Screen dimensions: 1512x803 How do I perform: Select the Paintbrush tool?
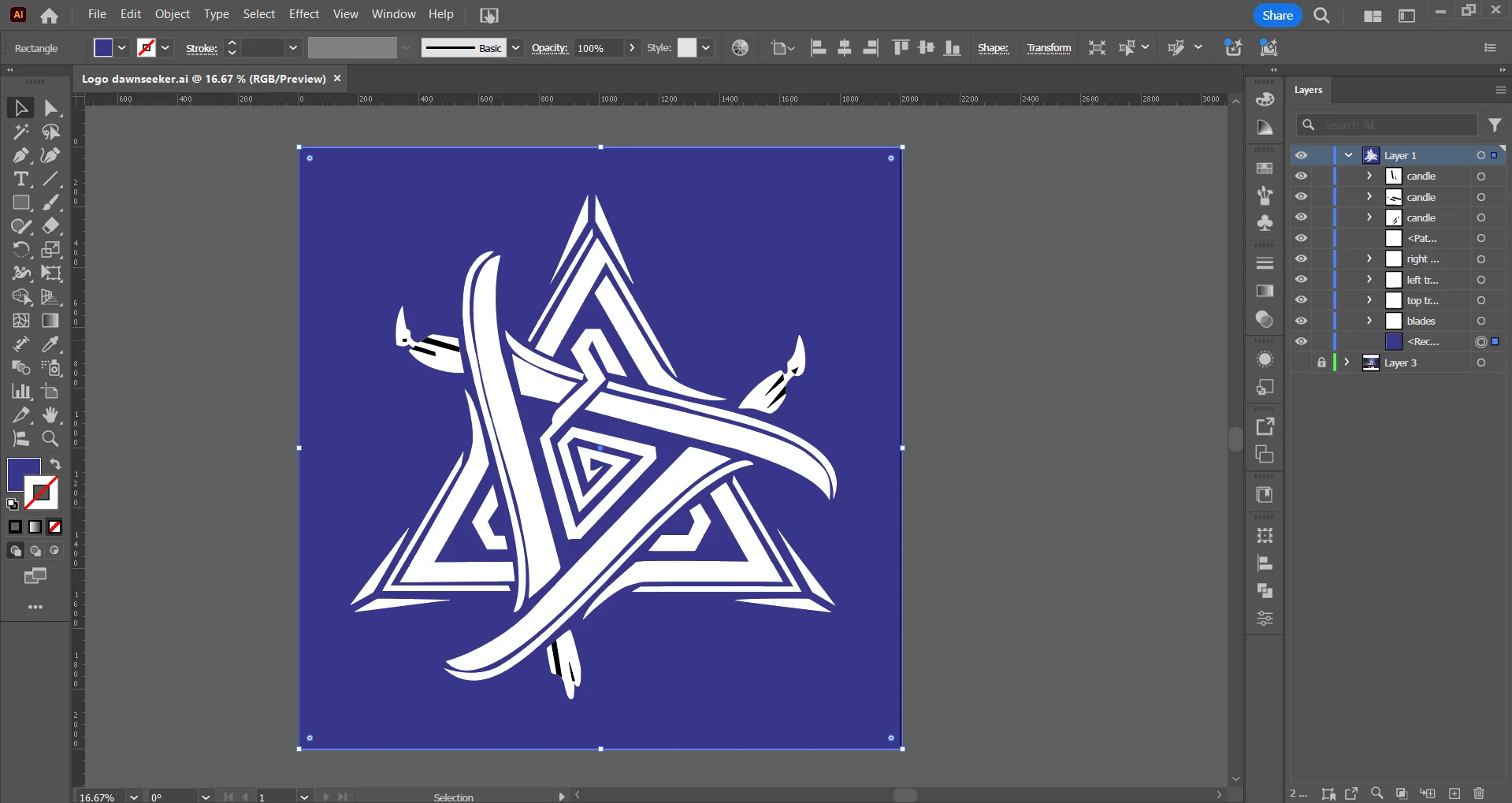(51, 203)
